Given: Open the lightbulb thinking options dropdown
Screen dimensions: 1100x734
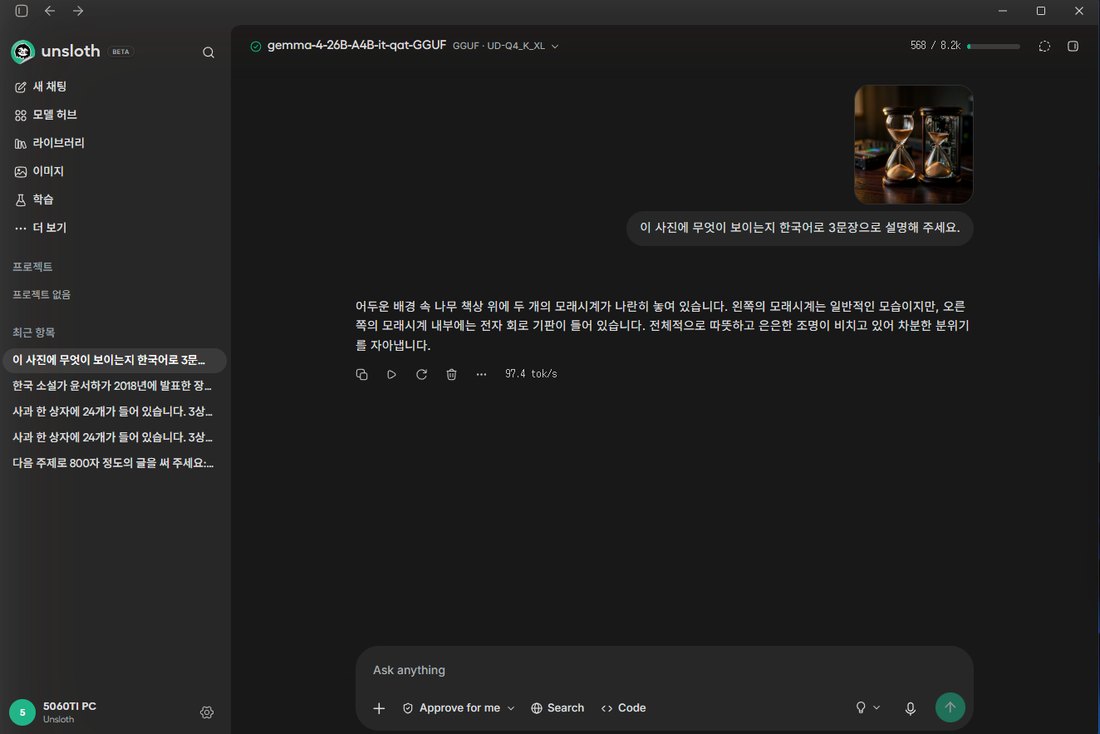Looking at the screenshot, I should tap(868, 708).
